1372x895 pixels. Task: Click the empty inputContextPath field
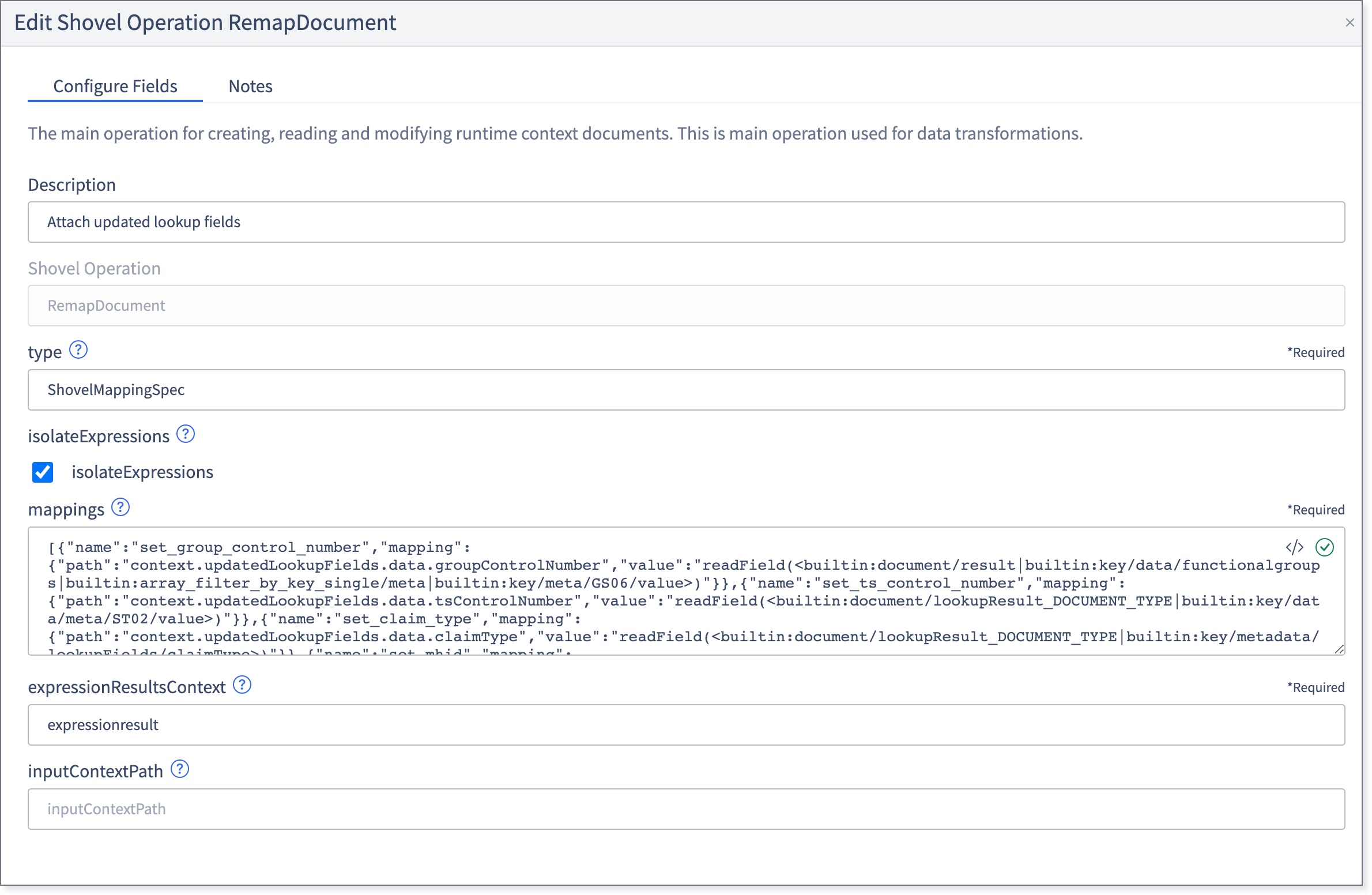tap(687, 809)
